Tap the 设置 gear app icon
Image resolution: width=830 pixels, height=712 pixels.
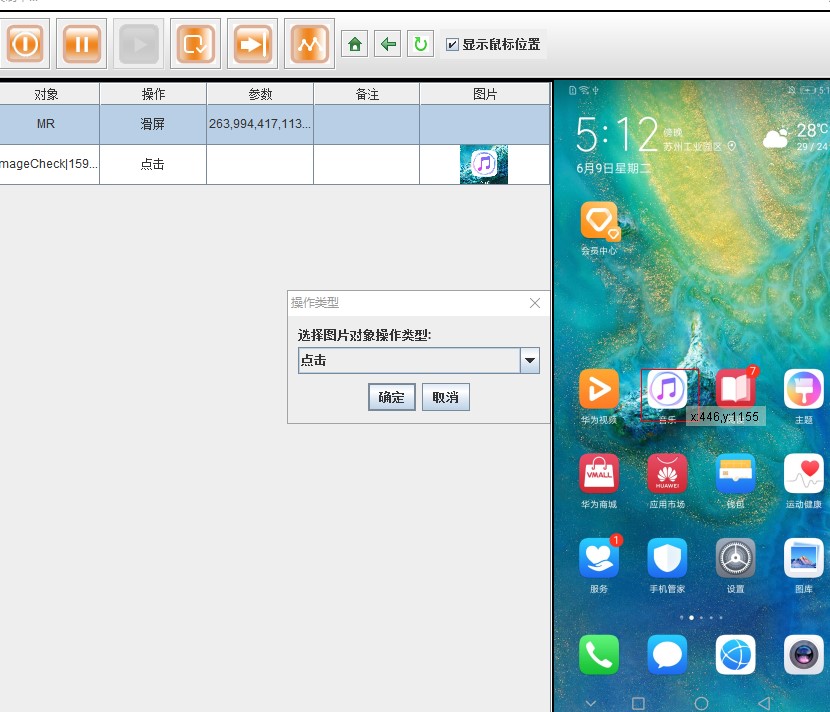(x=735, y=558)
